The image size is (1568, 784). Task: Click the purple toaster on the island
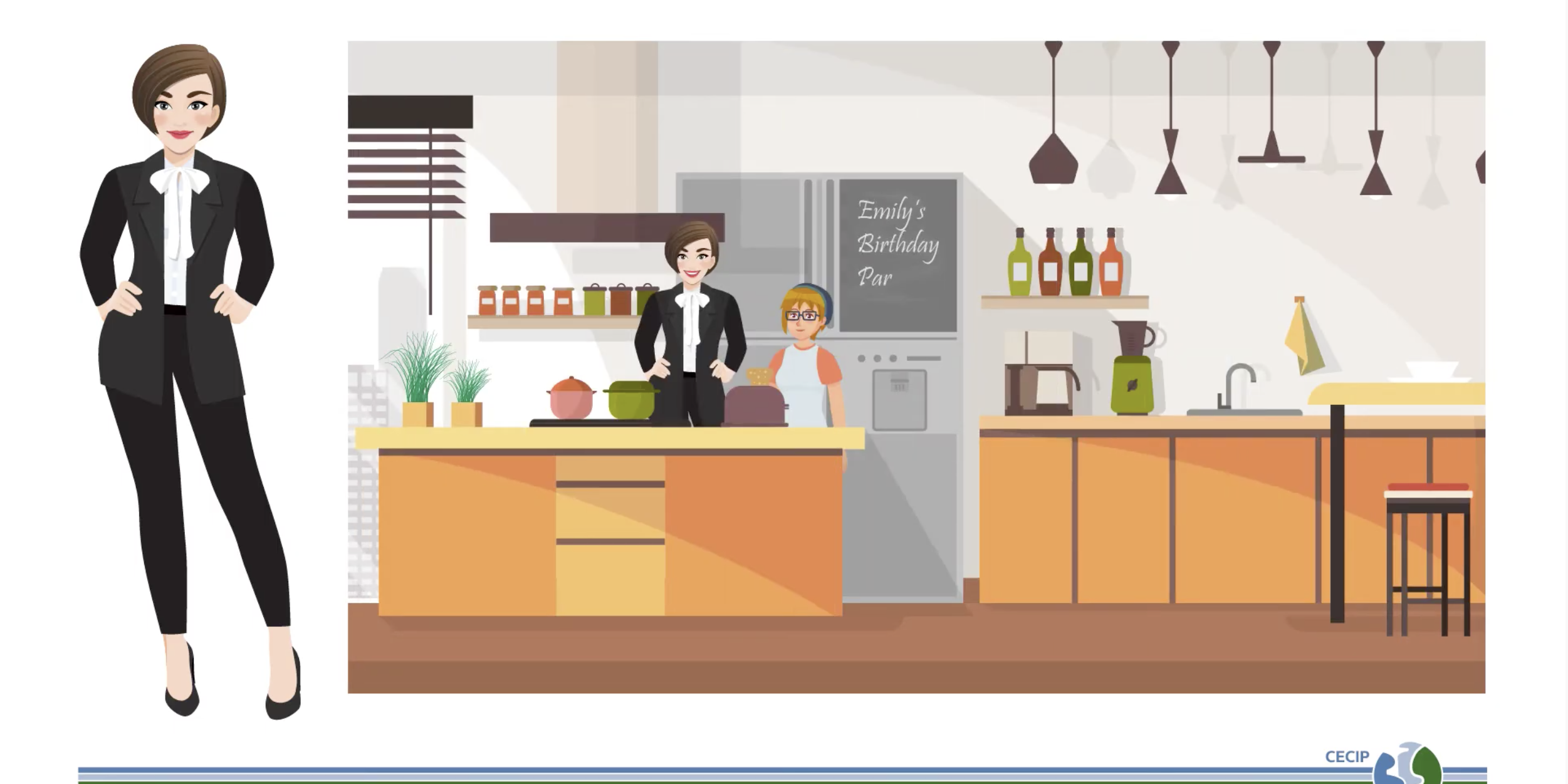pos(755,405)
